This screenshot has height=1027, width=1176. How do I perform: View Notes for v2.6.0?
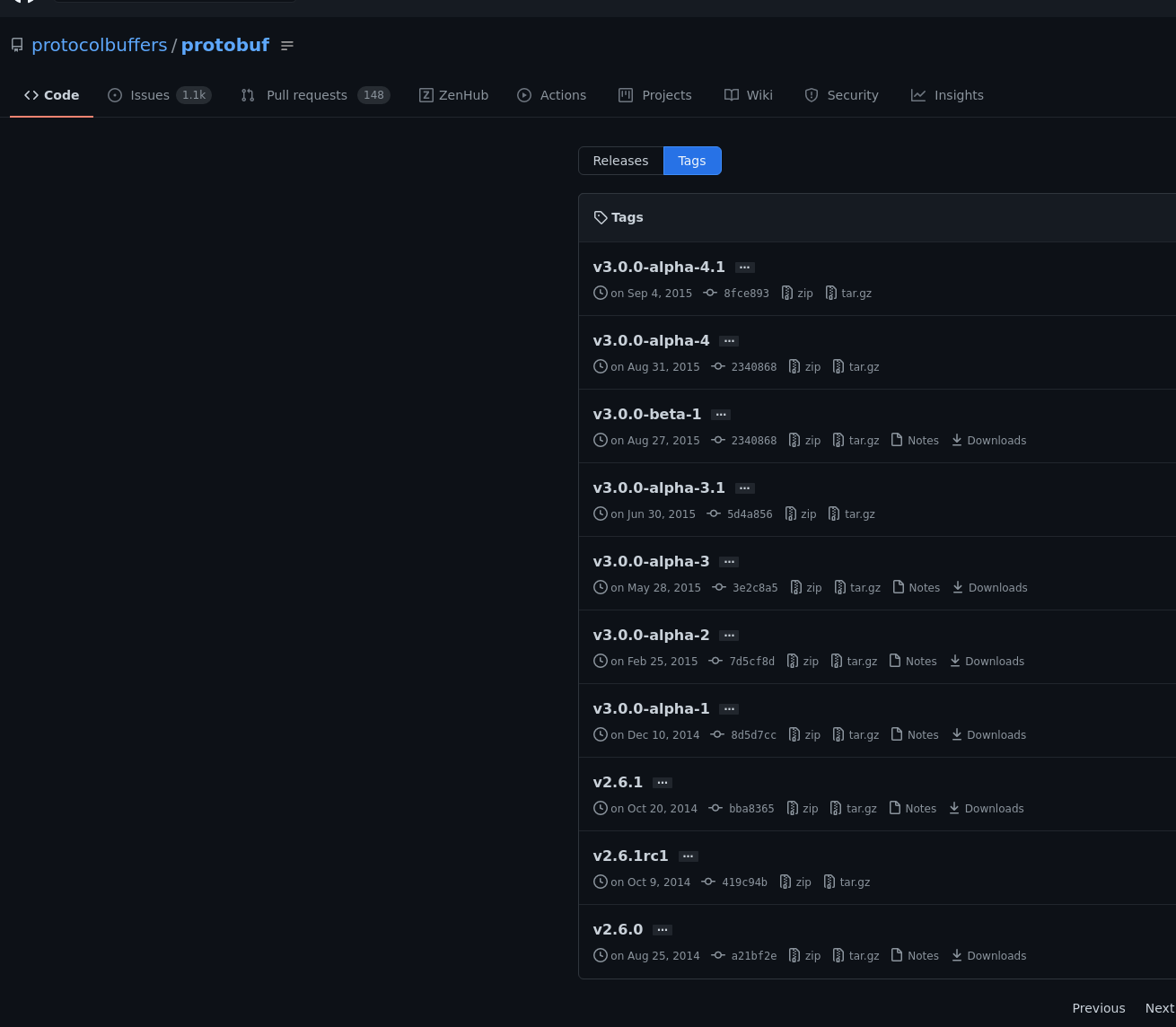point(915,956)
